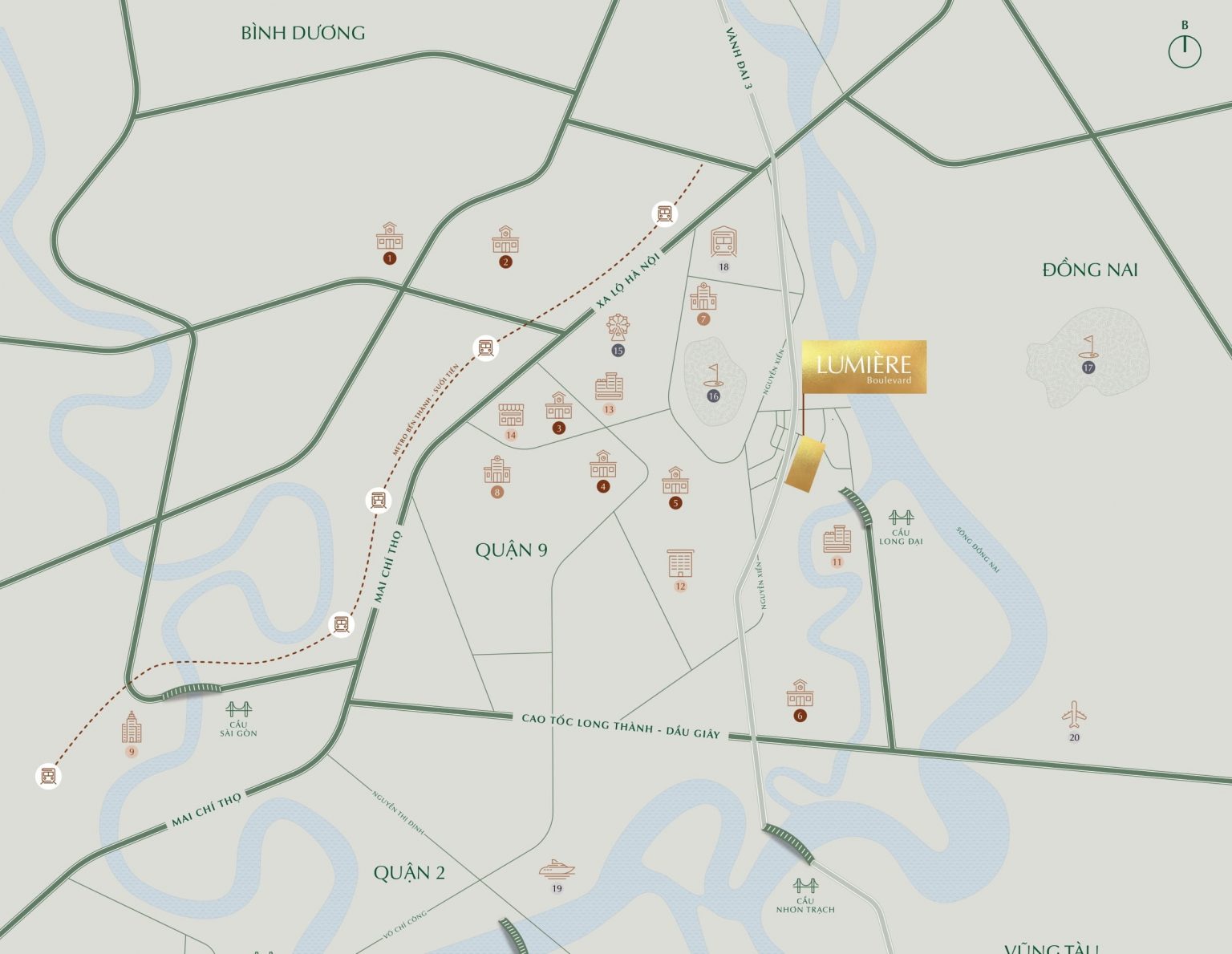Screen dimensions: 1232x954
Task: Click the gold Lumière Boulevard label
Action: point(864,367)
